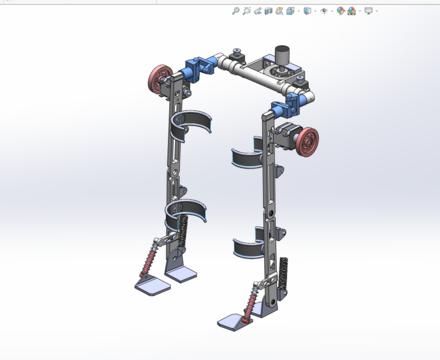Viewport: 440px width, 360px height.
Task: Select the gray cylinder atop the frame
Action: point(283,55)
